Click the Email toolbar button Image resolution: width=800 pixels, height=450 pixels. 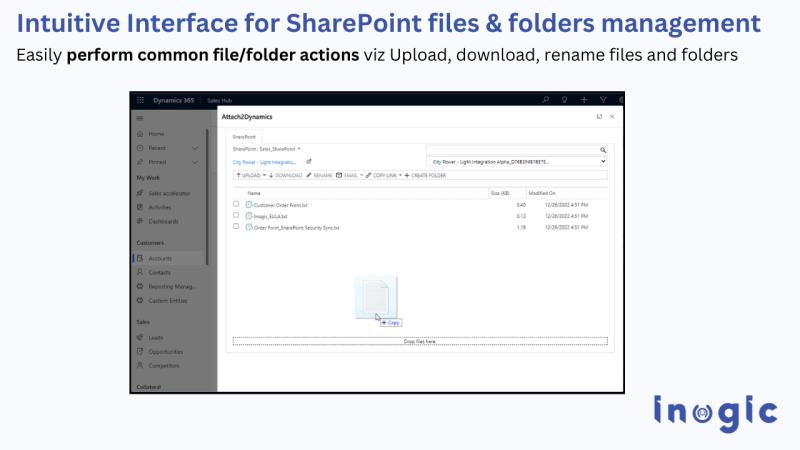pos(348,175)
